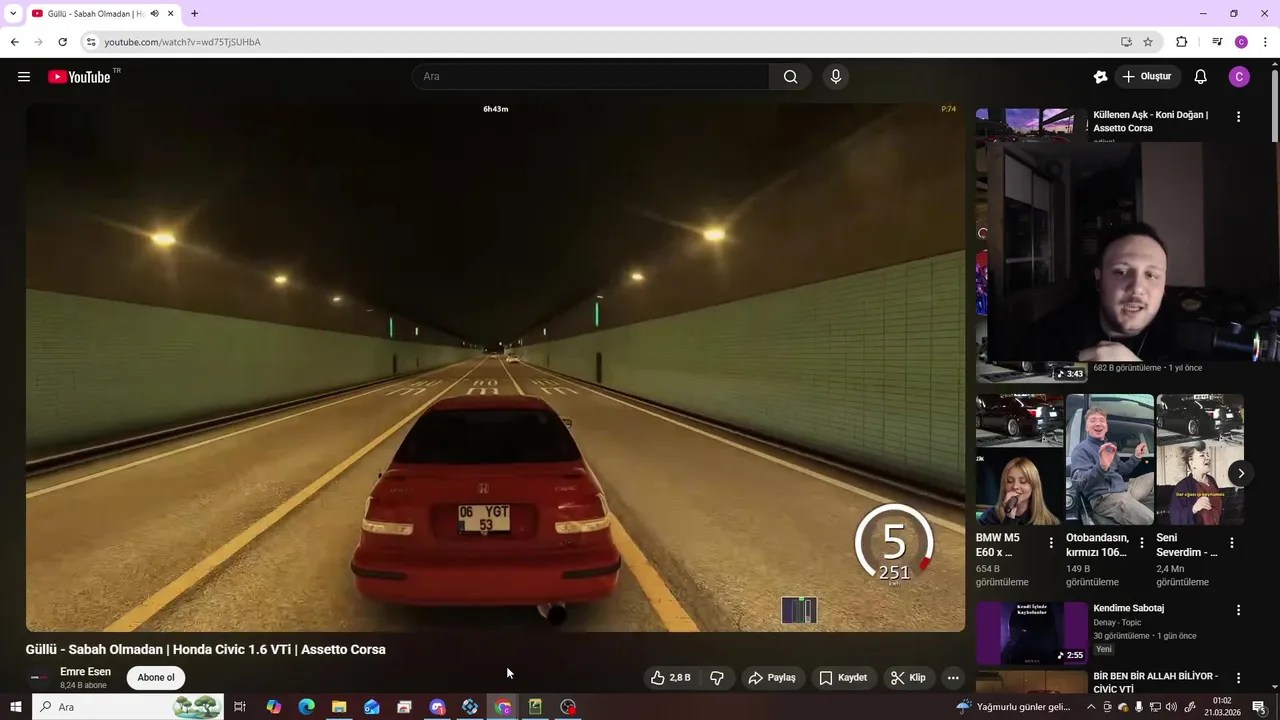Launch Microsoft Edge from the taskbar
The image size is (1280, 720).
(306, 707)
